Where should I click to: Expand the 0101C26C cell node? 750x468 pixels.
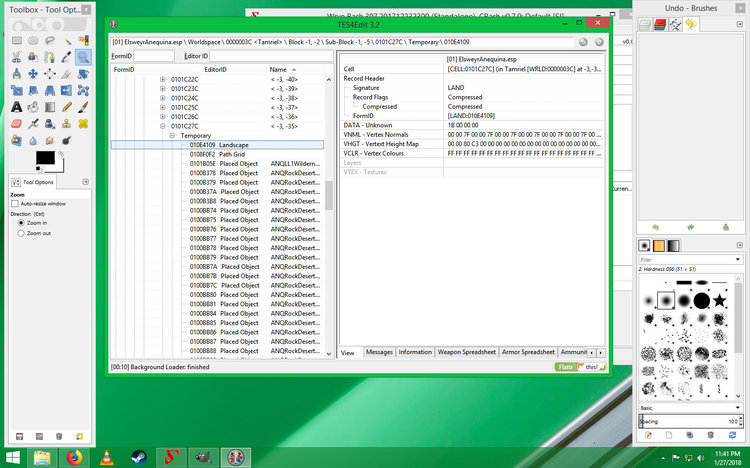pyautogui.click(x=163, y=117)
